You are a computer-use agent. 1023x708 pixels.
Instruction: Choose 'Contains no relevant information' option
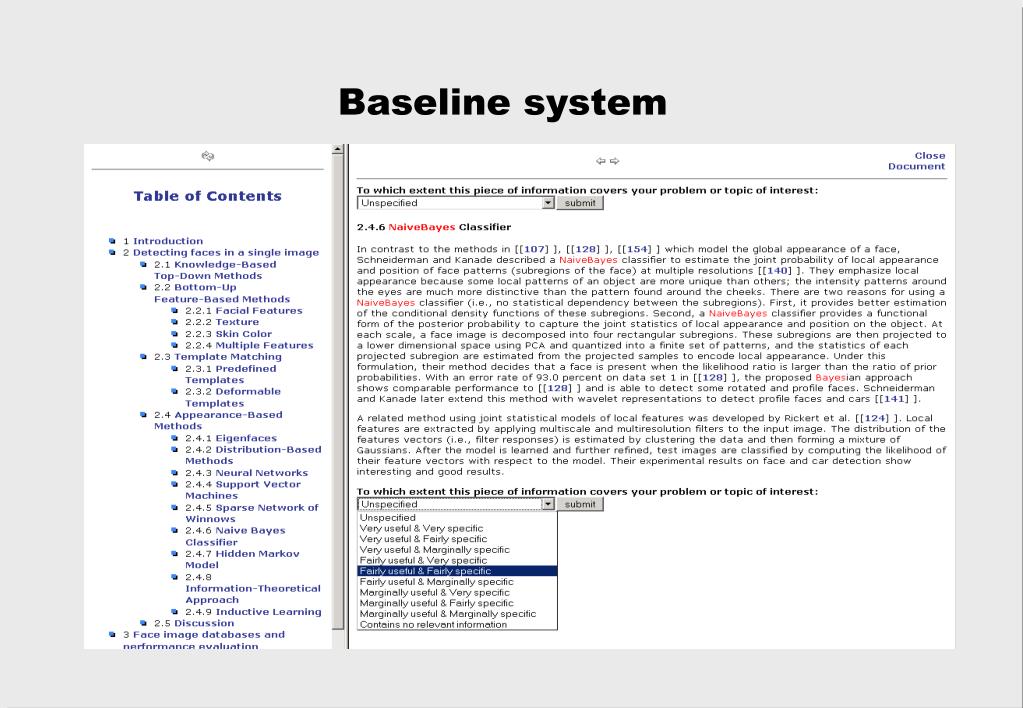click(x=457, y=624)
